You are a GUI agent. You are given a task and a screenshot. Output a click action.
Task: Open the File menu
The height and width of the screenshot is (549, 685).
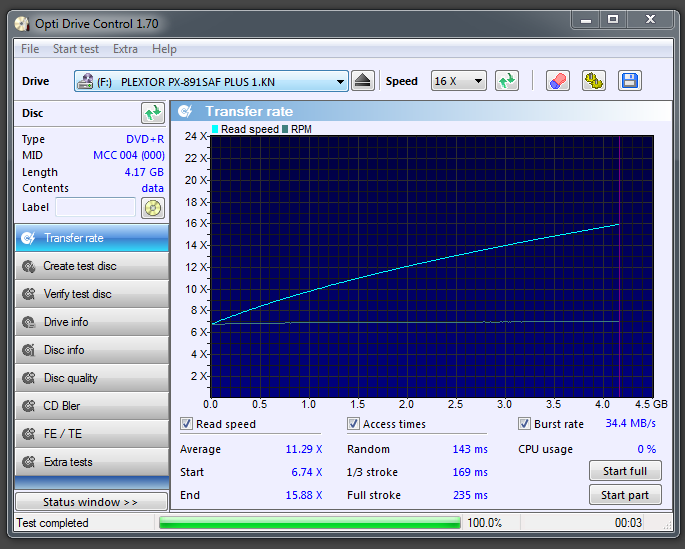30,49
